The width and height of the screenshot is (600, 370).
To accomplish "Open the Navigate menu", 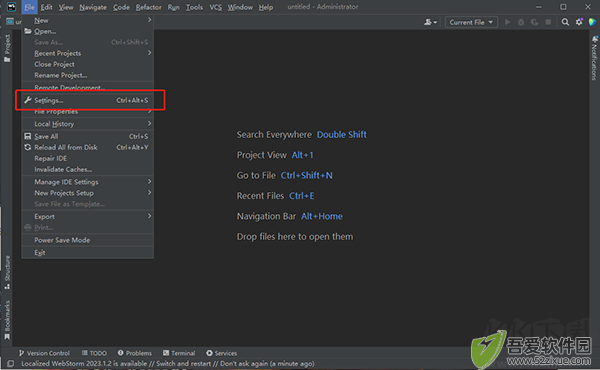I will [x=93, y=7].
